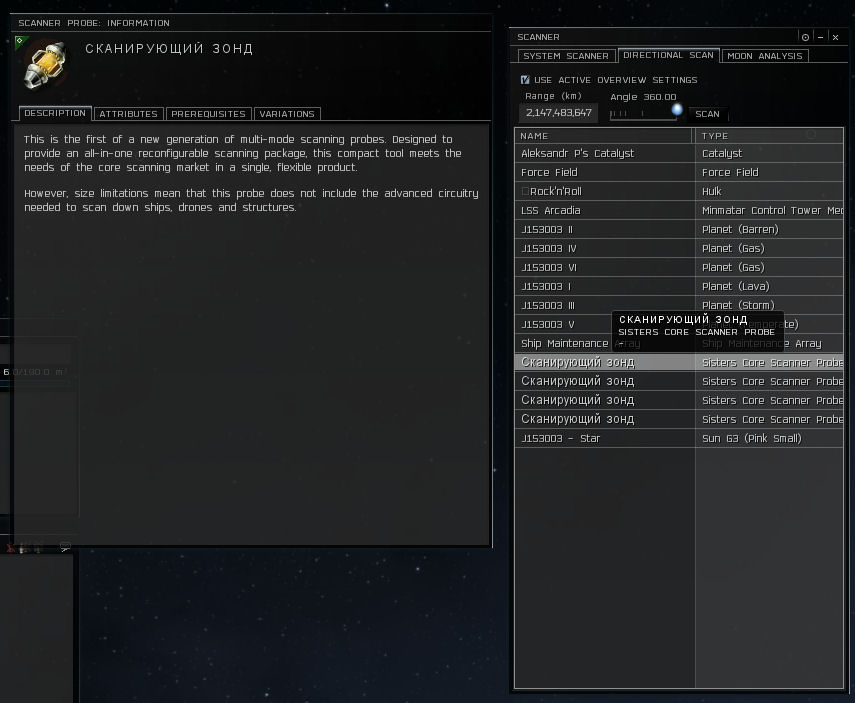Click the Hulk type cell
Viewport: 855px width, 703px height.
769,191
